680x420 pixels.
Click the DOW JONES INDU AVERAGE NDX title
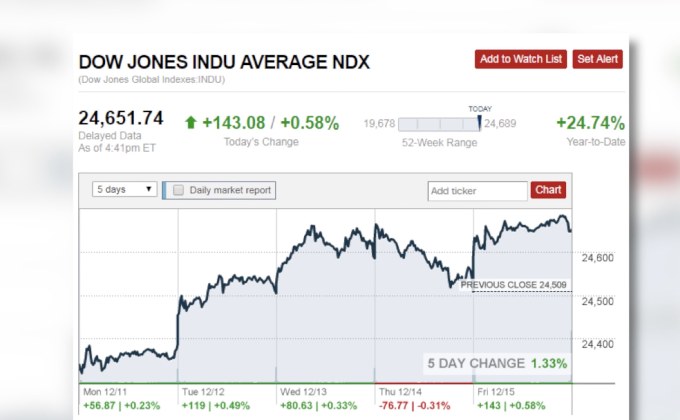(224, 62)
